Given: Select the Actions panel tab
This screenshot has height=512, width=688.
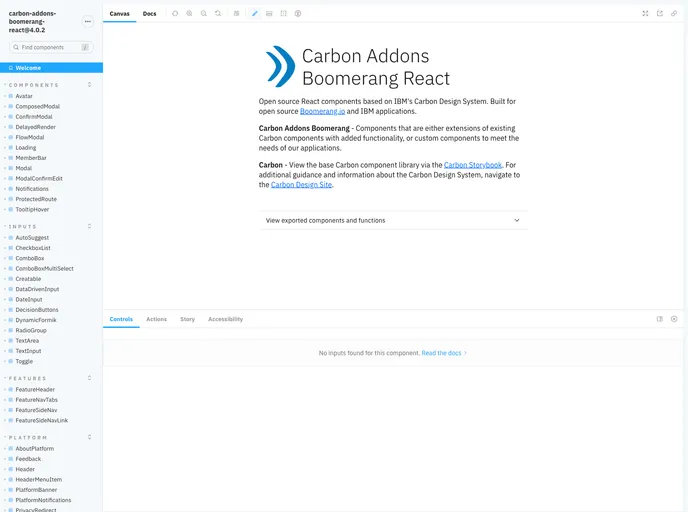Looking at the screenshot, I should tap(156, 319).
